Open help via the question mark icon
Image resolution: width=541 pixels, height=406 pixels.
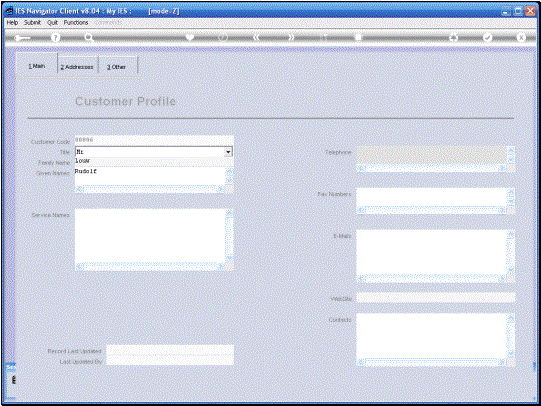pyautogui.click(x=55, y=37)
